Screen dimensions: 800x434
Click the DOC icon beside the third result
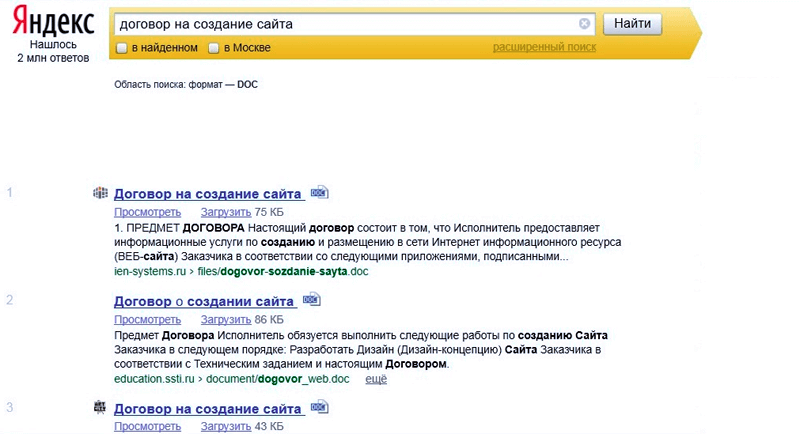pyautogui.click(x=319, y=408)
